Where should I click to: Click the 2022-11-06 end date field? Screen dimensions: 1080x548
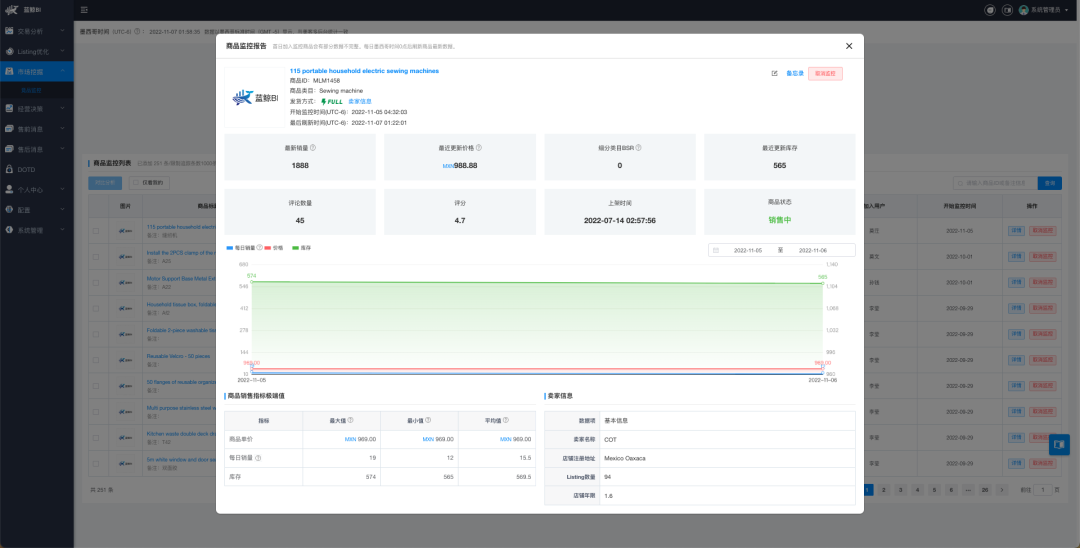coord(813,251)
